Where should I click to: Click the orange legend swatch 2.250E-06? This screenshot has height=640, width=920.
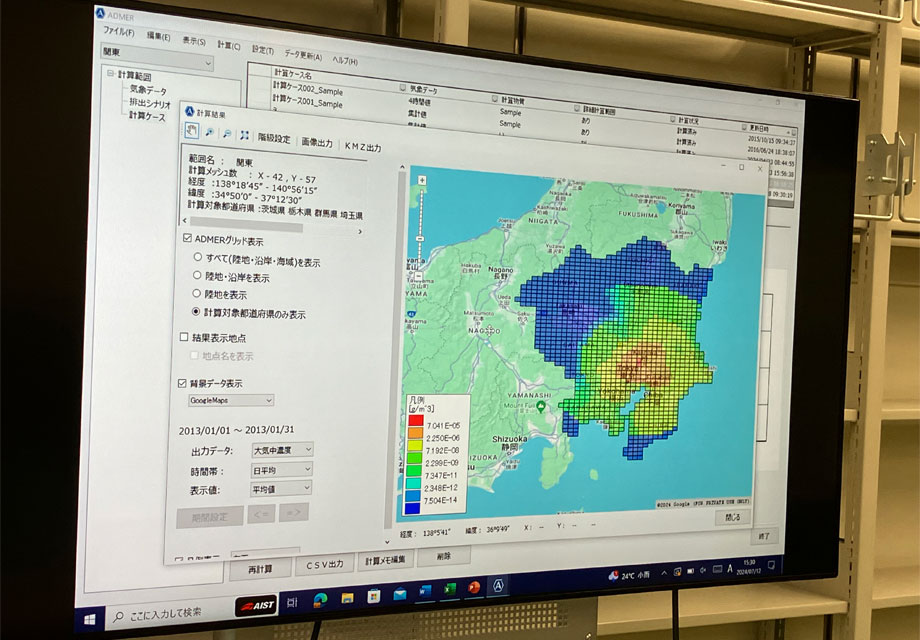click(x=415, y=433)
